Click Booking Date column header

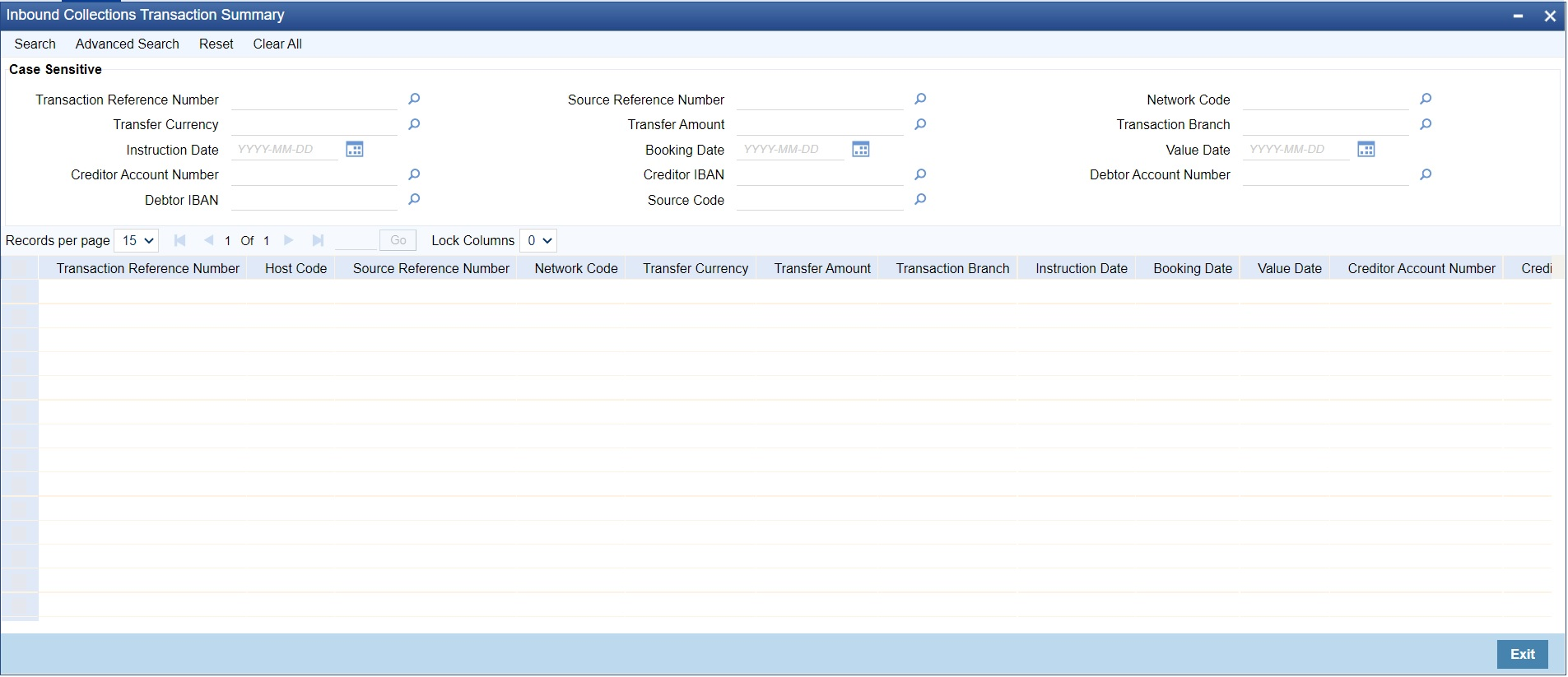[x=1193, y=268]
